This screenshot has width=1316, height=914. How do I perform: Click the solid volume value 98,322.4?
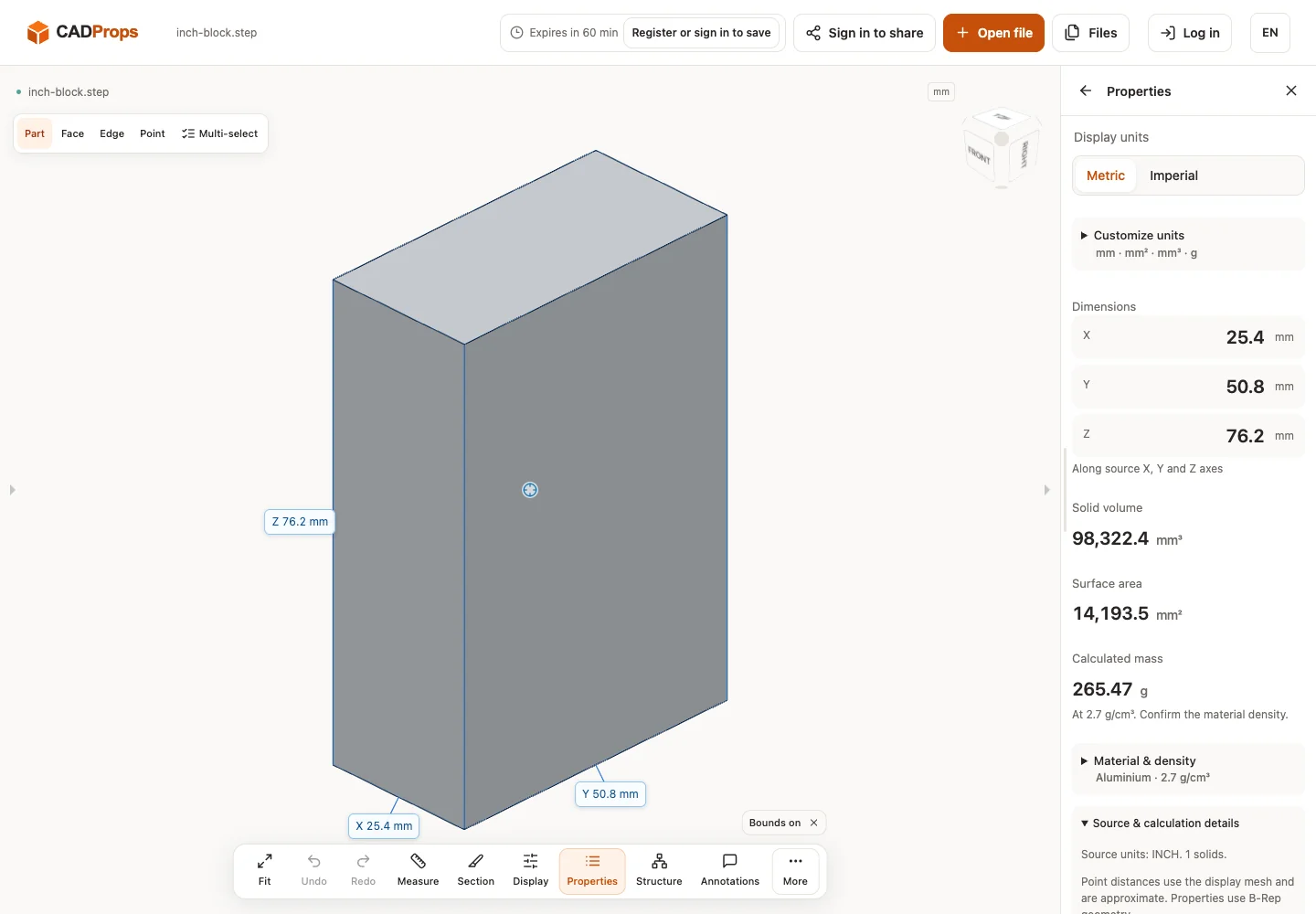[x=1110, y=538]
